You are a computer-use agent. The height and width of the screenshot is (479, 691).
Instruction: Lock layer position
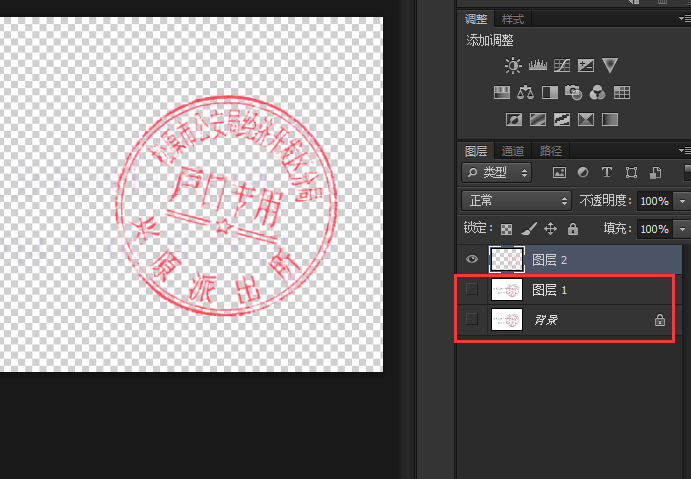pyautogui.click(x=550, y=229)
